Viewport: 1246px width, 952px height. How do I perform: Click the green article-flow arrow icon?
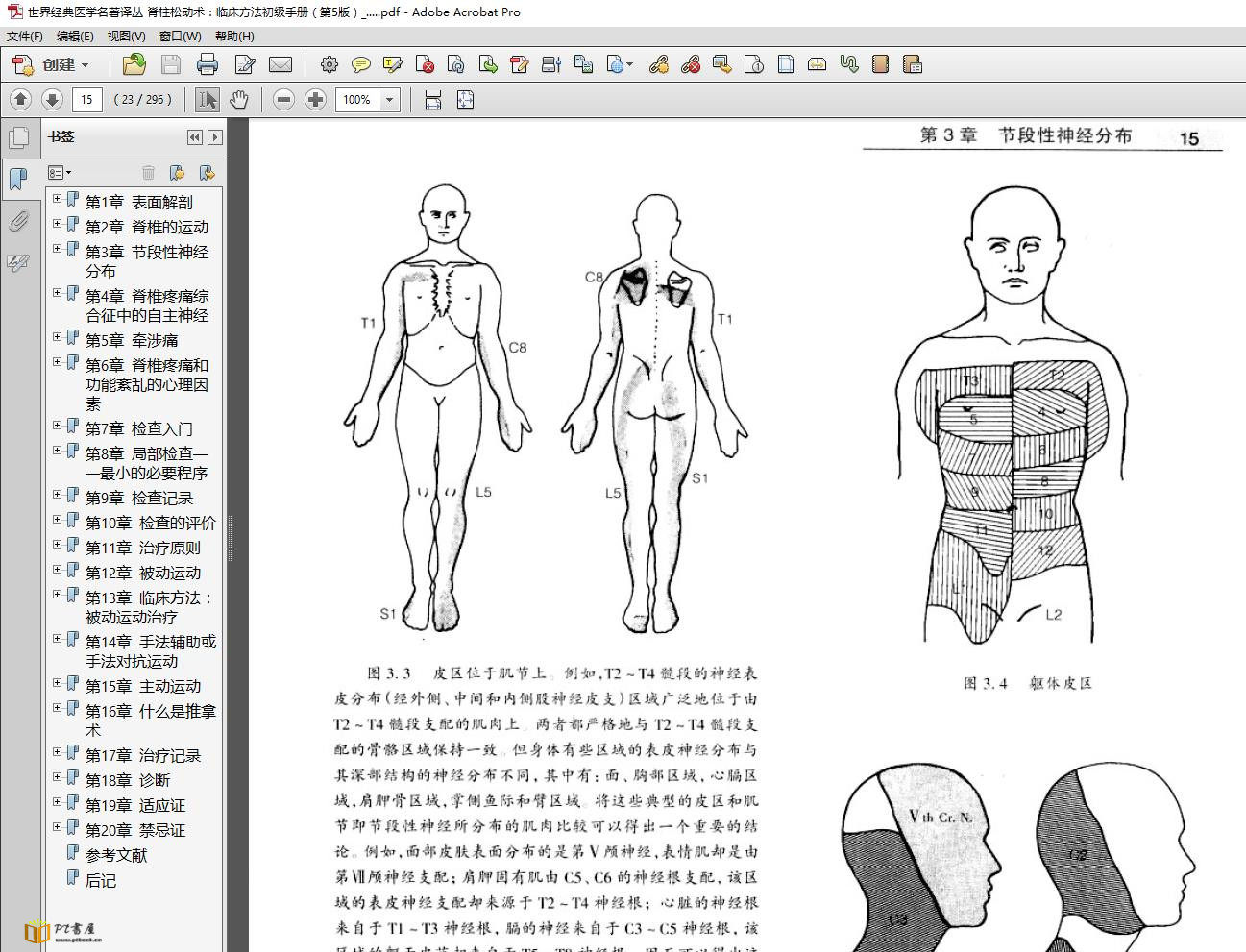click(848, 65)
